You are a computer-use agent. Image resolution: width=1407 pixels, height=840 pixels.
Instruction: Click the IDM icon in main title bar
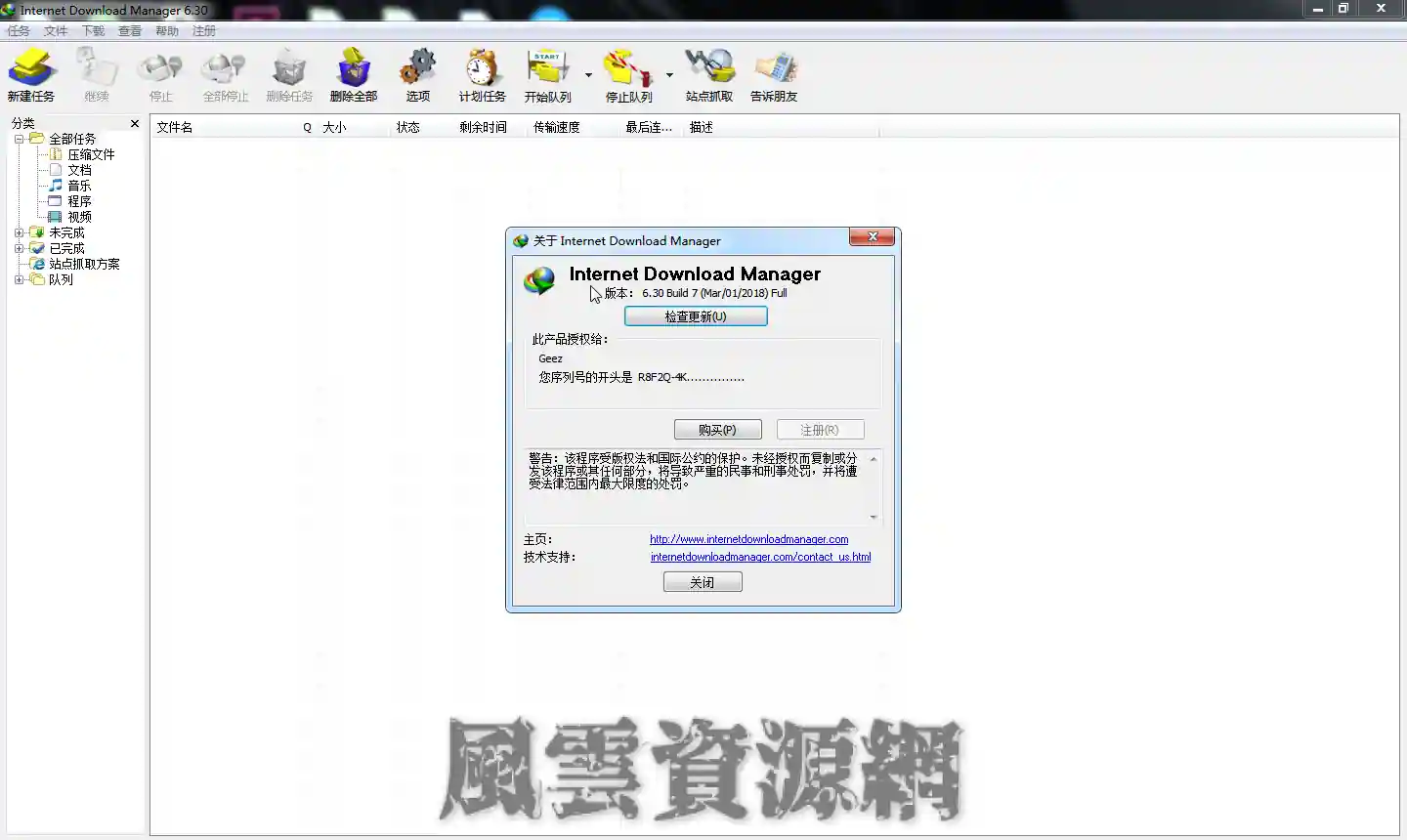pyautogui.click(x=9, y=10)
